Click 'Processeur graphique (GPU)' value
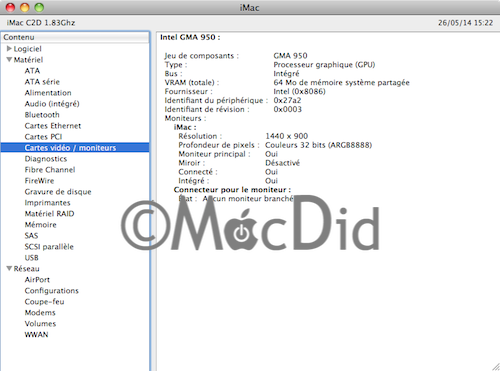Screen dimensions: 500x371 pos(324,65)
